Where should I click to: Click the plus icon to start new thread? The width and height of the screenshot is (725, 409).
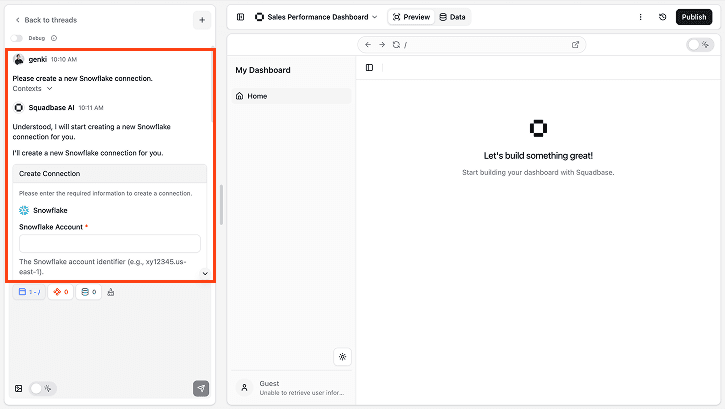202,19
